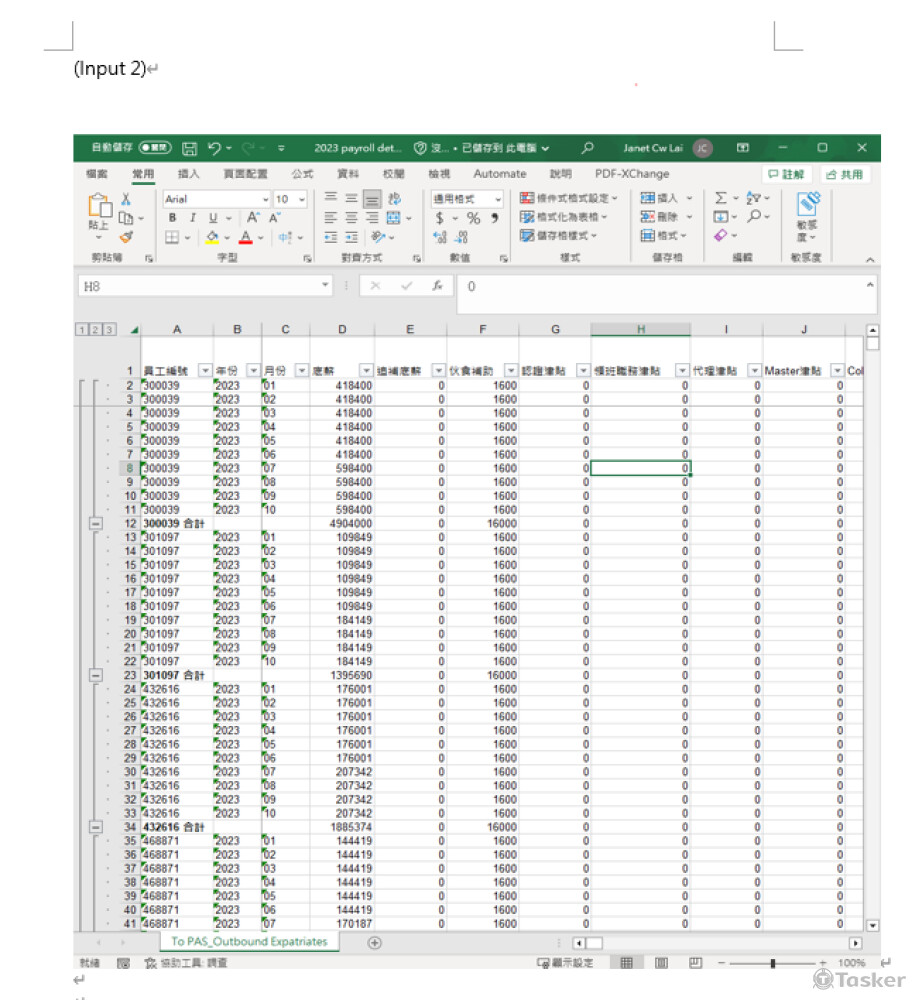
Task: Click the Save icon in the title bar
Action: click(x=189, y=148)
